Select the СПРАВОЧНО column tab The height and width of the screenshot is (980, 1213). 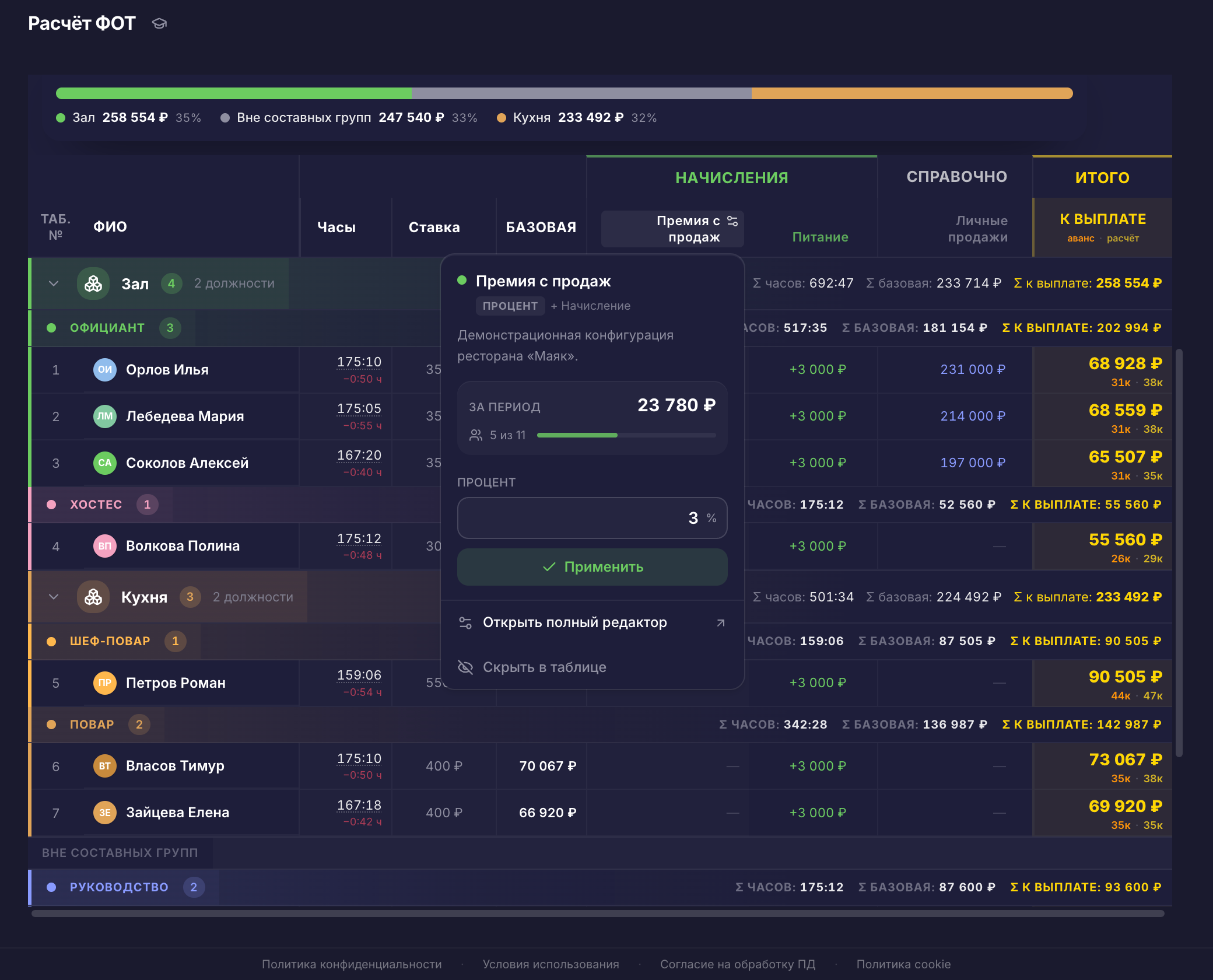click(956, 177)
